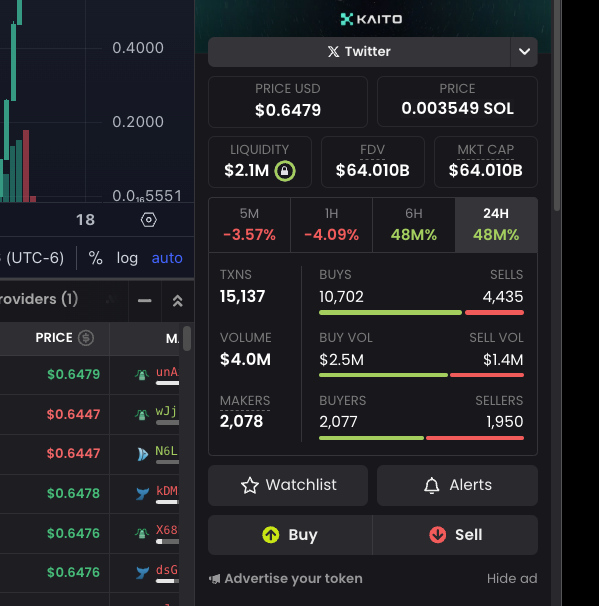Select the 1H timeframe tab
Image resolution: width=599 pixels, height=606 pixels.
[331, 225]
